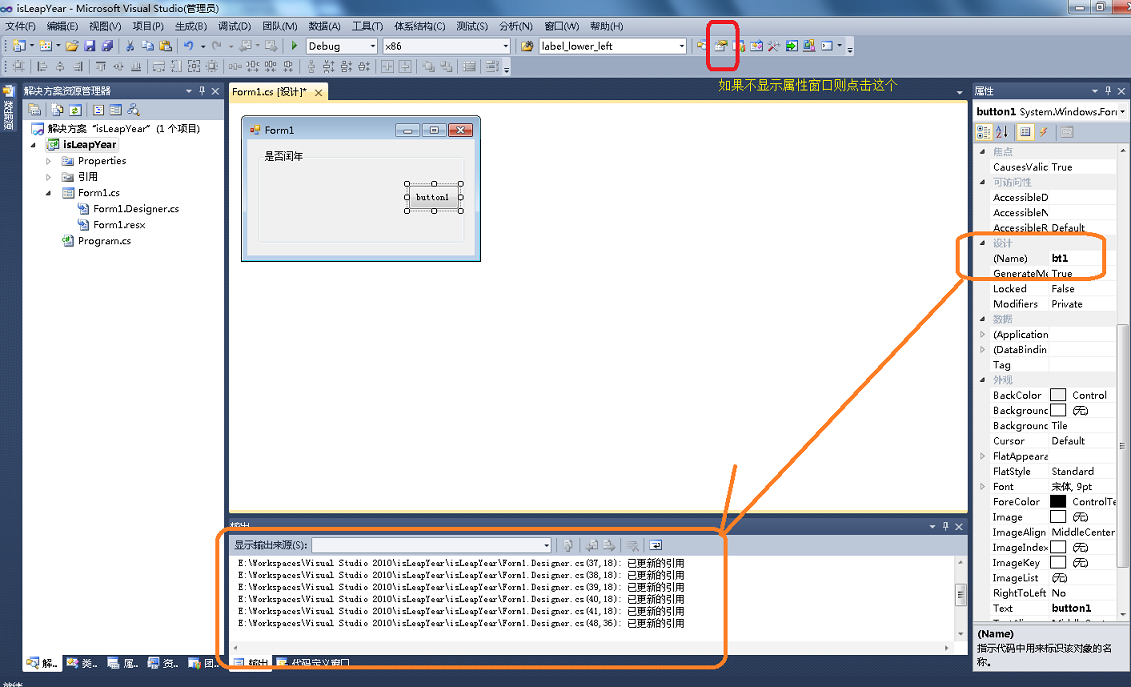Click the Open File folder icon
The image size is (1131, 687).
pyautogui.click(x=71, y=45)
